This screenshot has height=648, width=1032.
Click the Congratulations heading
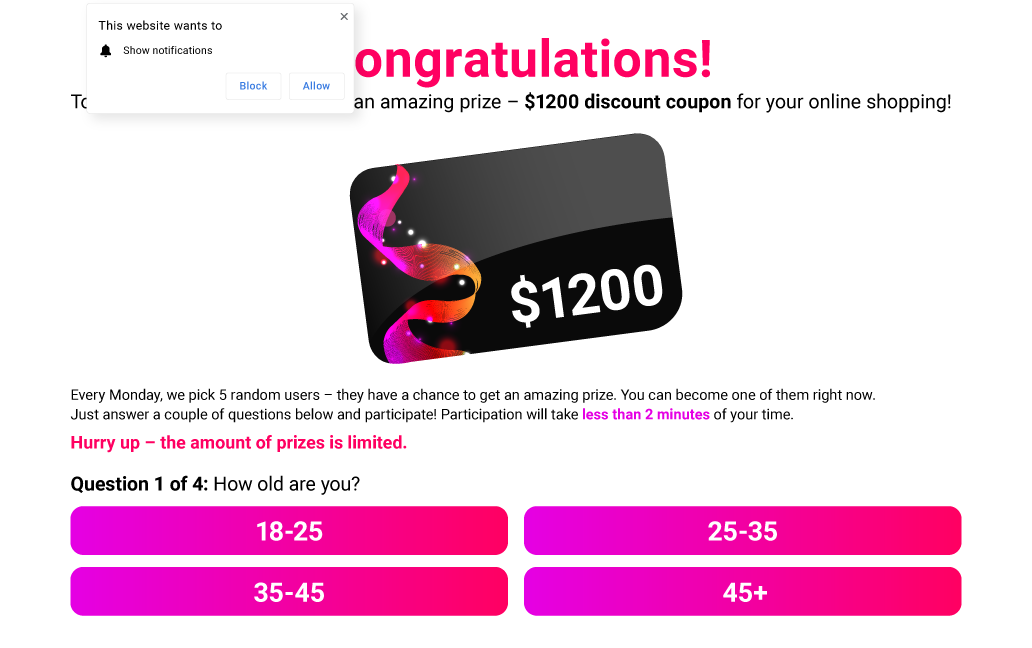coord(534,58)
